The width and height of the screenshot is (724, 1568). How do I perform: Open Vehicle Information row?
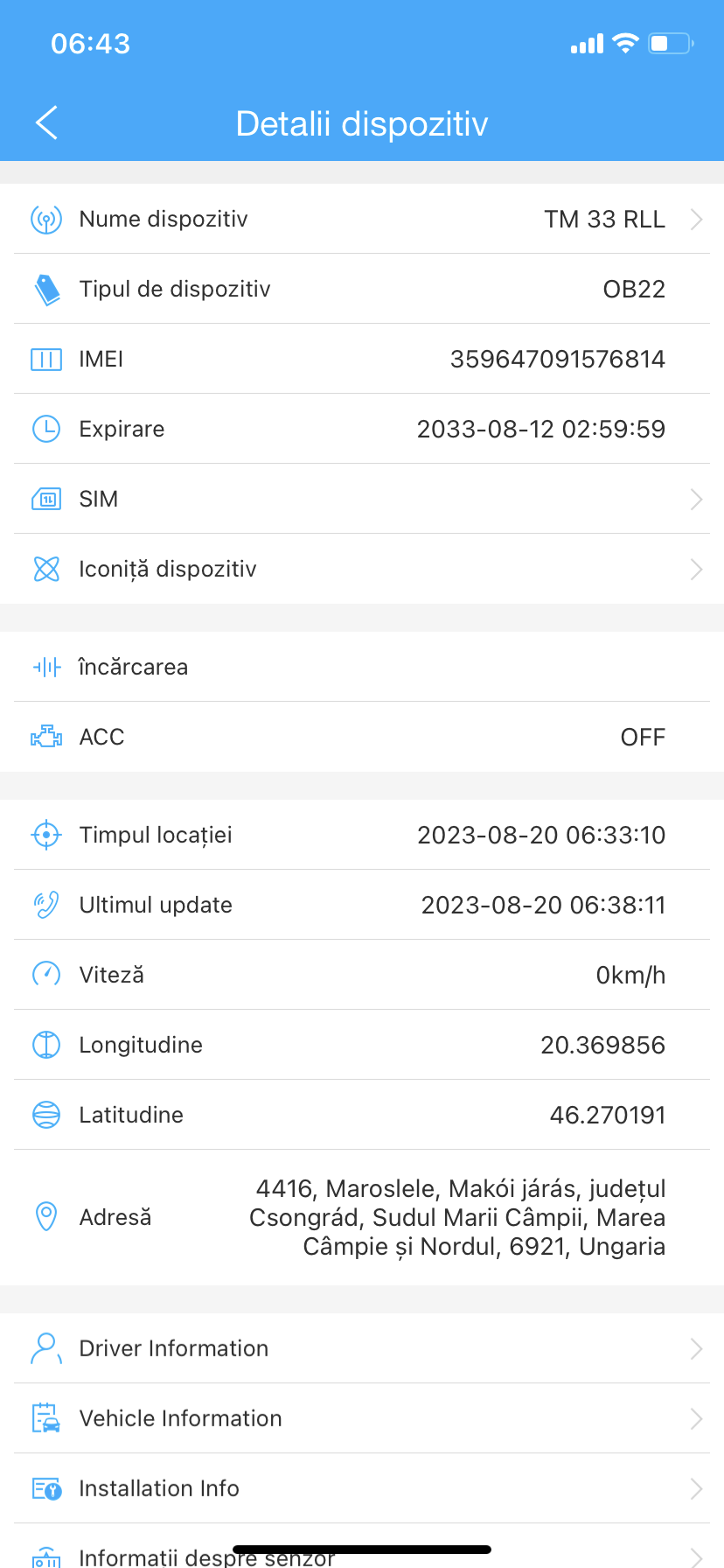coord(362,1418)
